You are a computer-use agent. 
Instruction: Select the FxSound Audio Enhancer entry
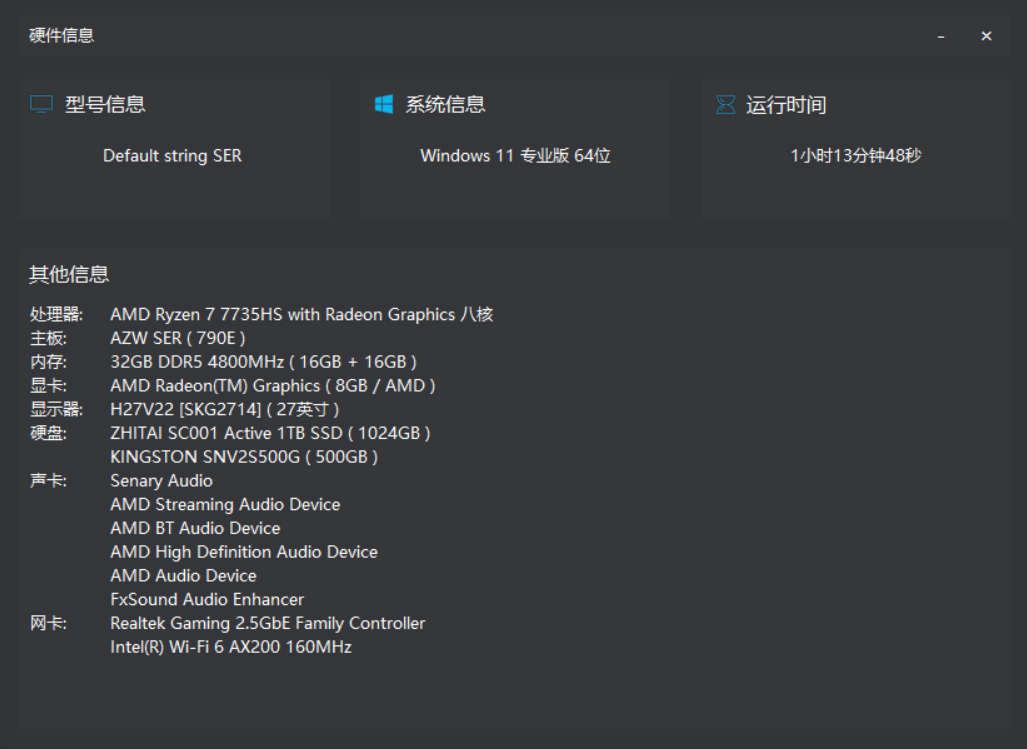tap(207, 600)
